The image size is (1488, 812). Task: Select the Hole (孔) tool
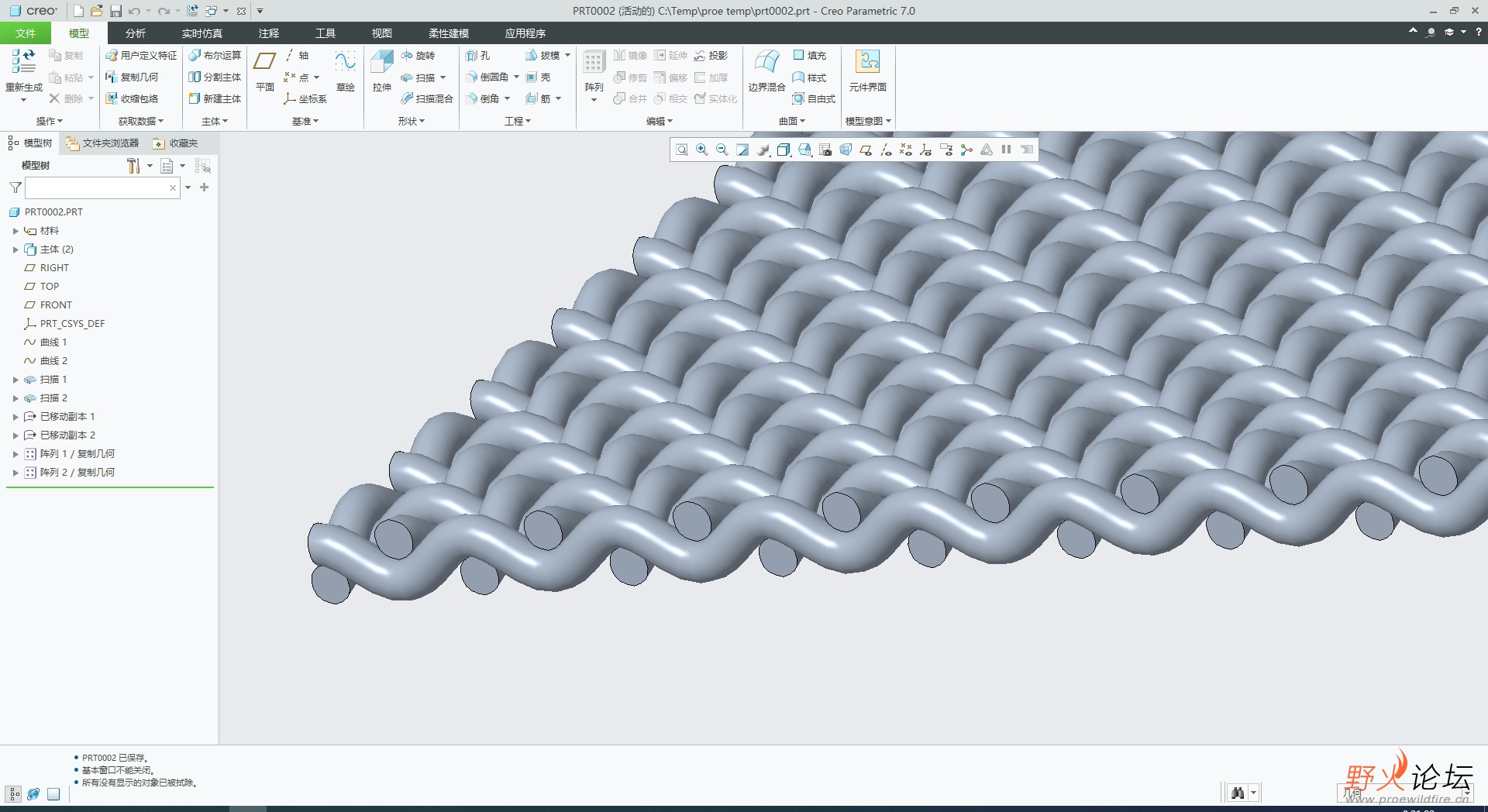click(478, 56)
